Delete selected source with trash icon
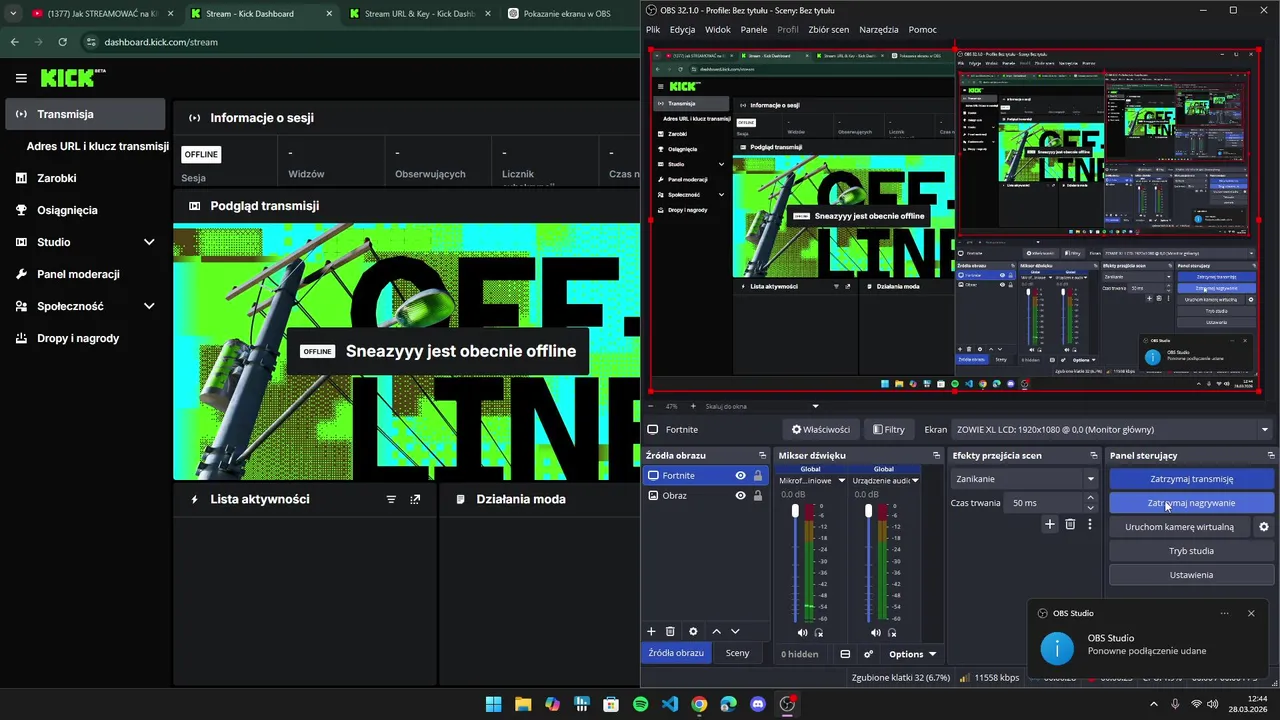This screenshot has height=720, width=1280. [670, 631]
